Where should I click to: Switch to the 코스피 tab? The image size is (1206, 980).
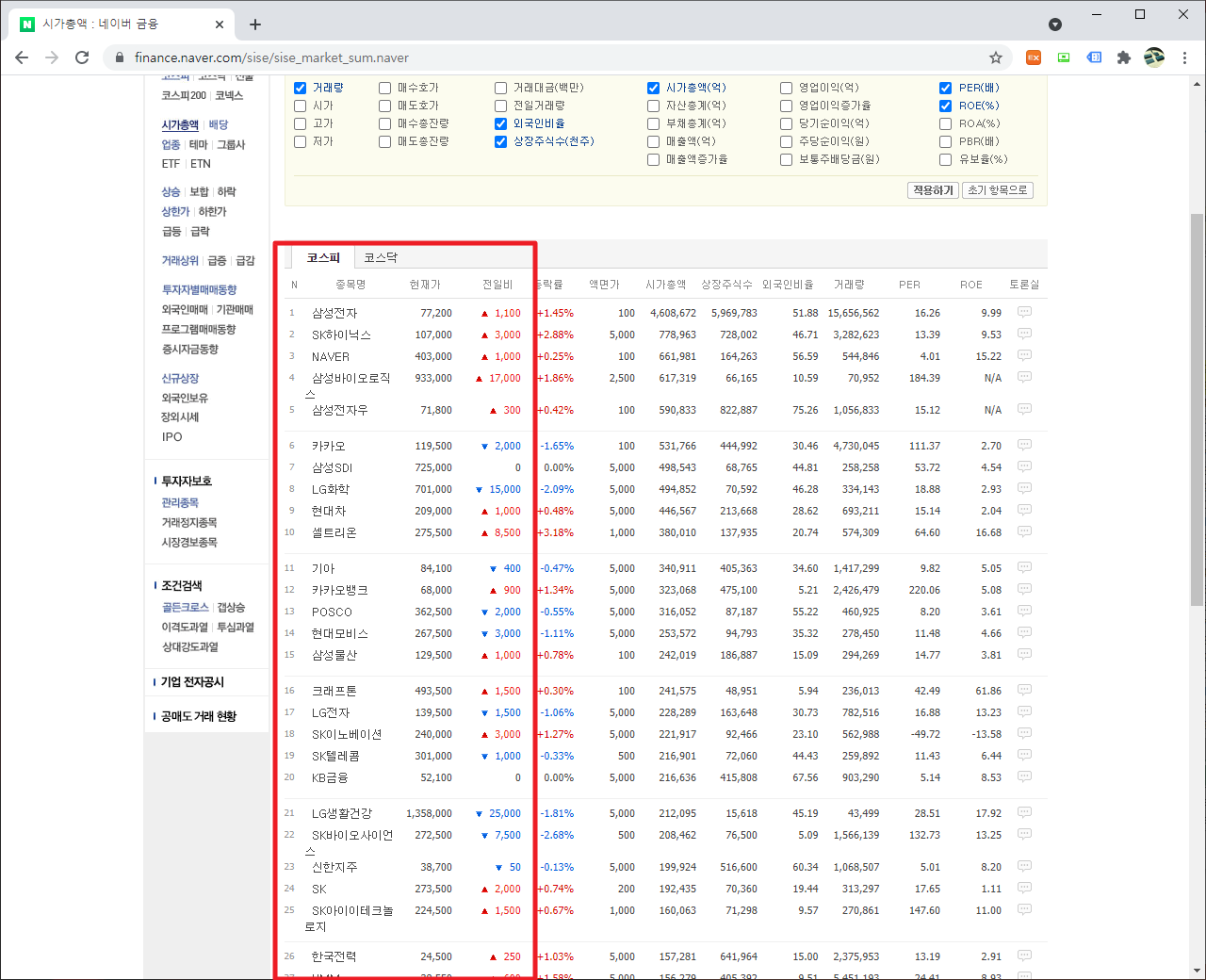pyautogui.click(x=323, y=257)
